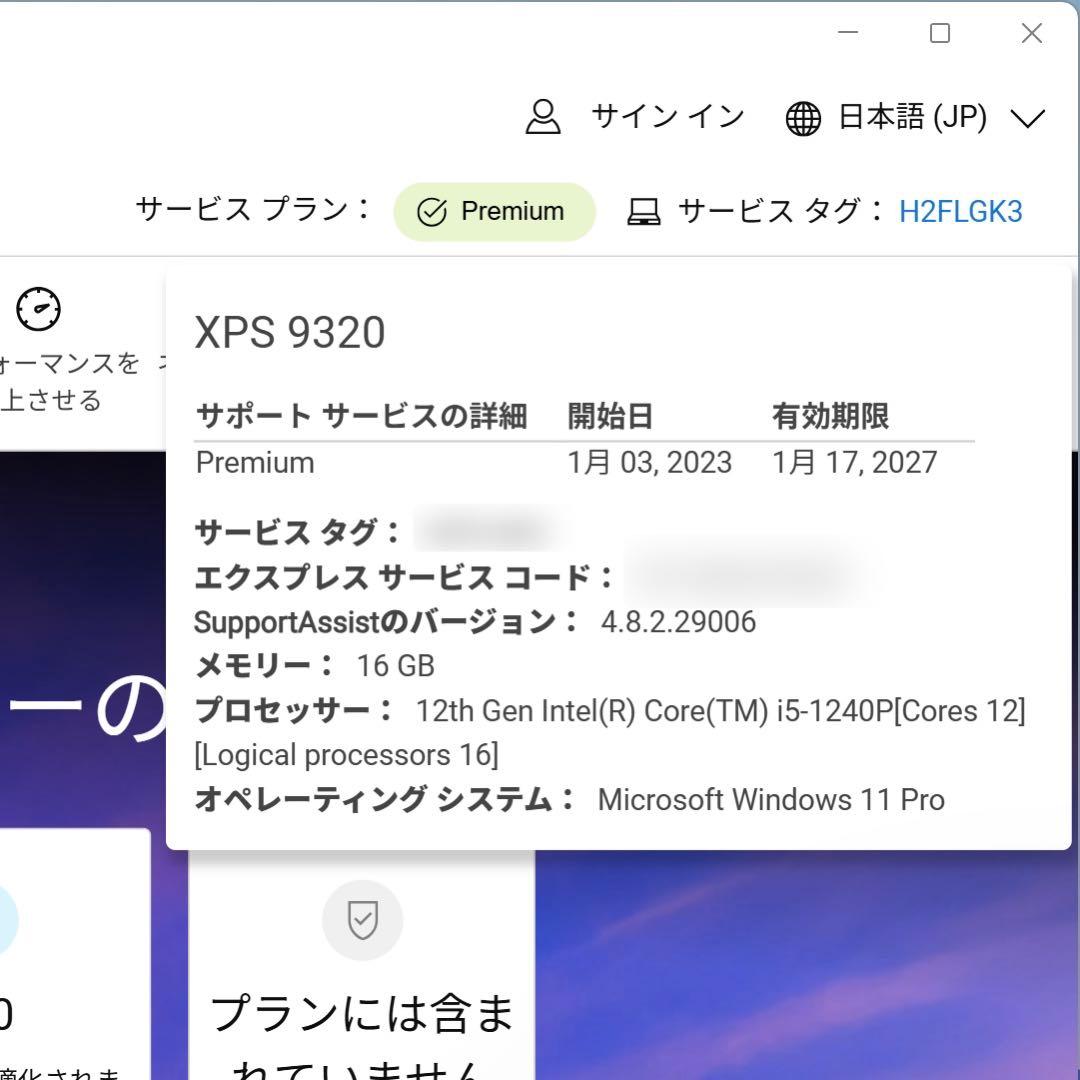
Task: Collapse the XPS 9320 device details popup
Action: [x=290, y=332]
